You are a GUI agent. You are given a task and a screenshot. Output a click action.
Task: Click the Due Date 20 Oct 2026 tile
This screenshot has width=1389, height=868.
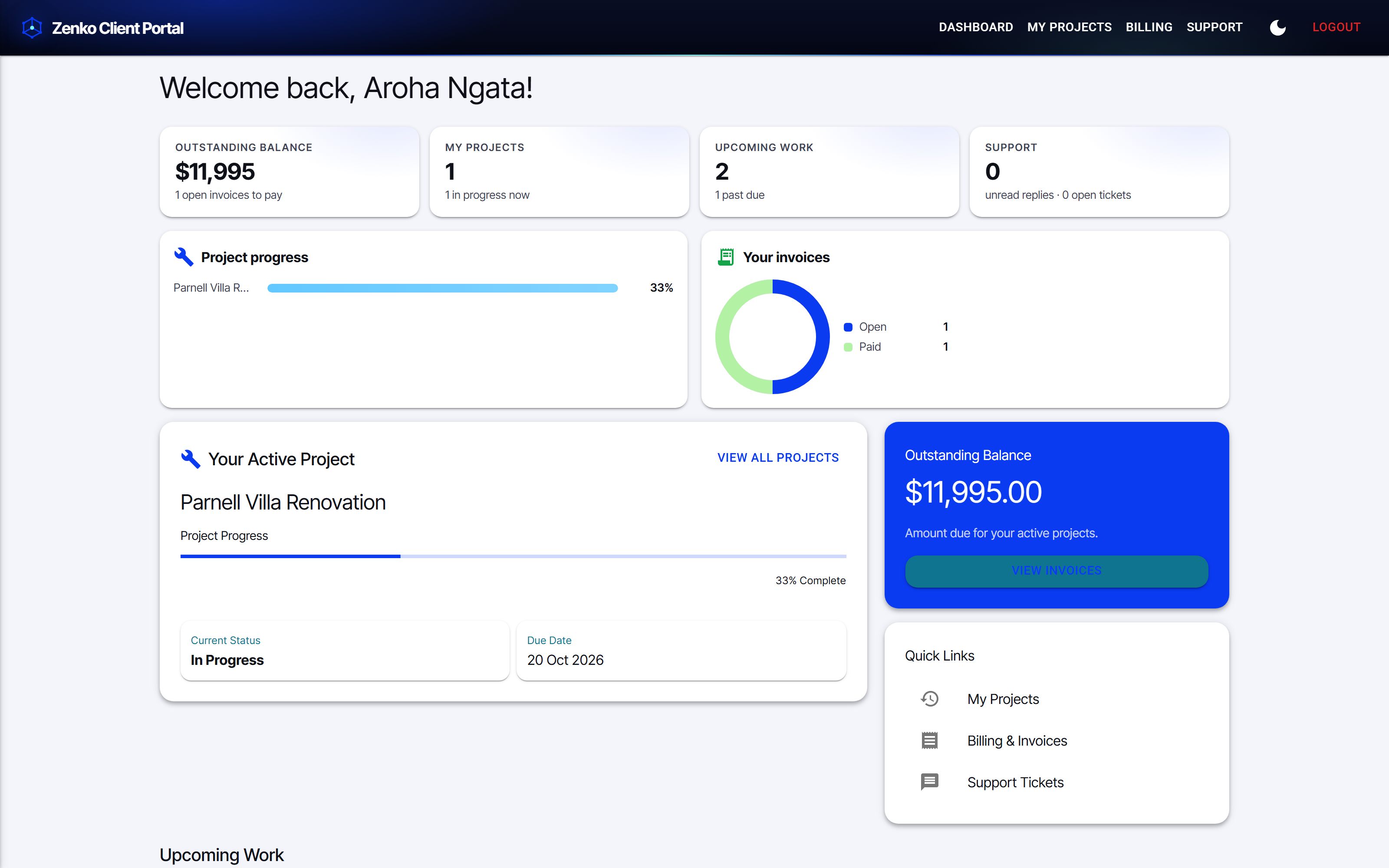tap(681, 651)
